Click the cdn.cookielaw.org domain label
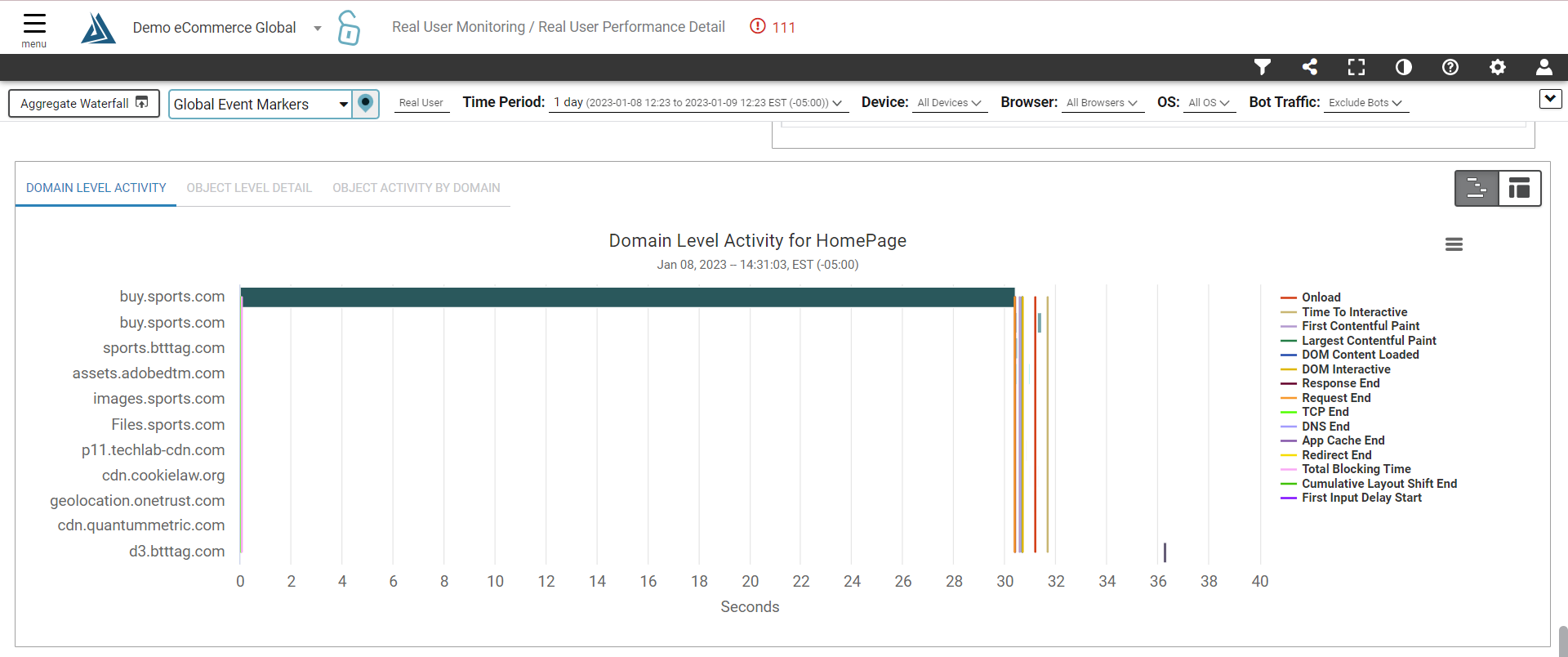1568x657 pixels. tap(163, 476)
